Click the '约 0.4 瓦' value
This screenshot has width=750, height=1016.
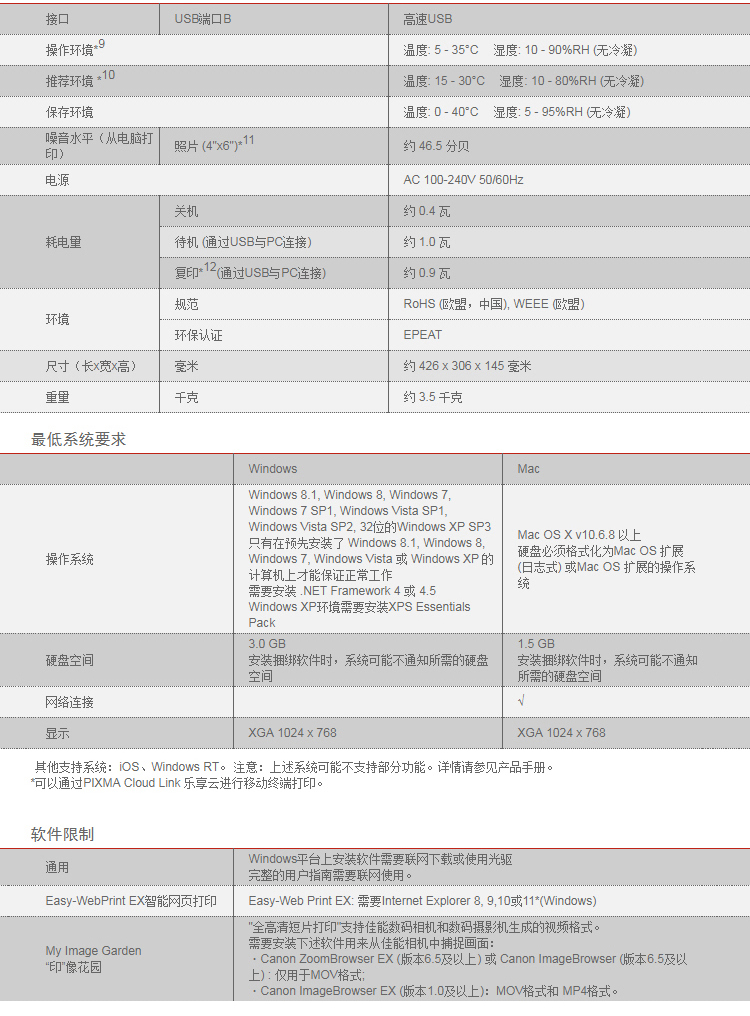point(427,212)
